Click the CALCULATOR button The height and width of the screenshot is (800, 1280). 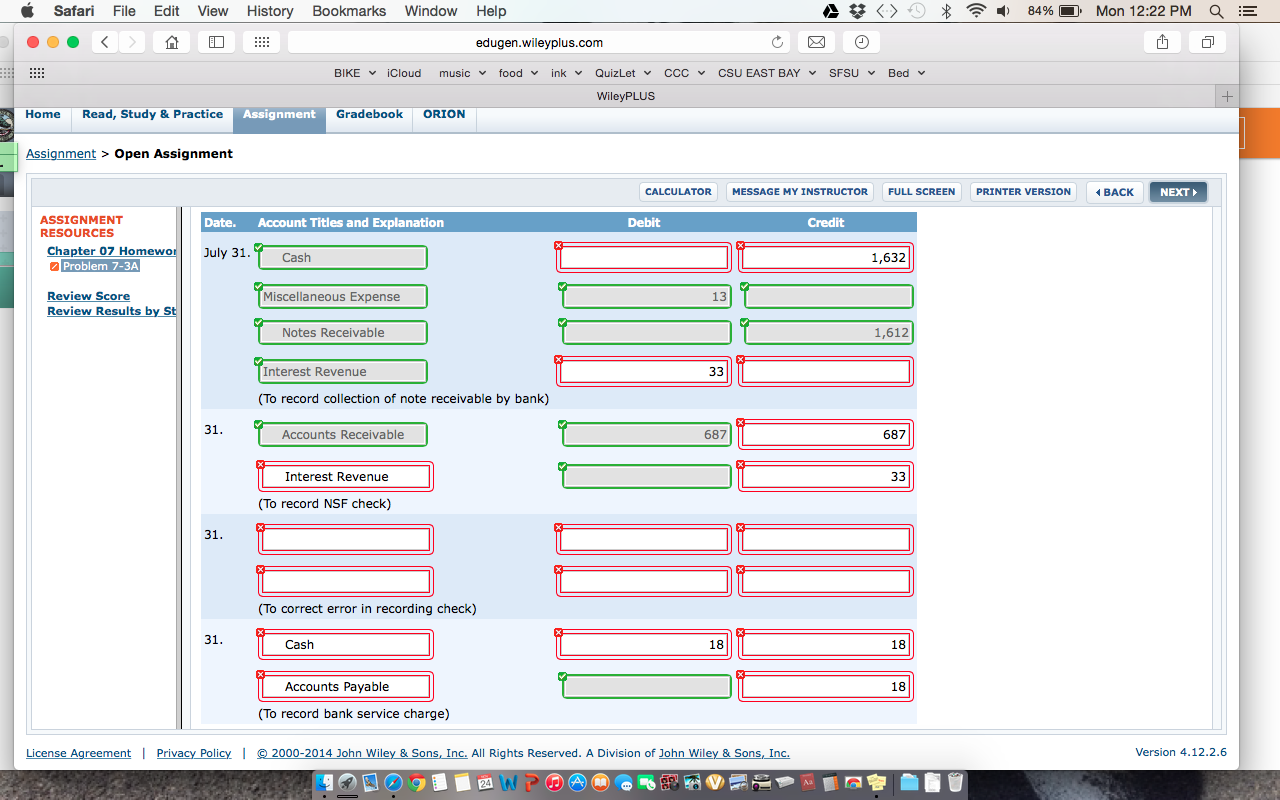coord(678,192)
